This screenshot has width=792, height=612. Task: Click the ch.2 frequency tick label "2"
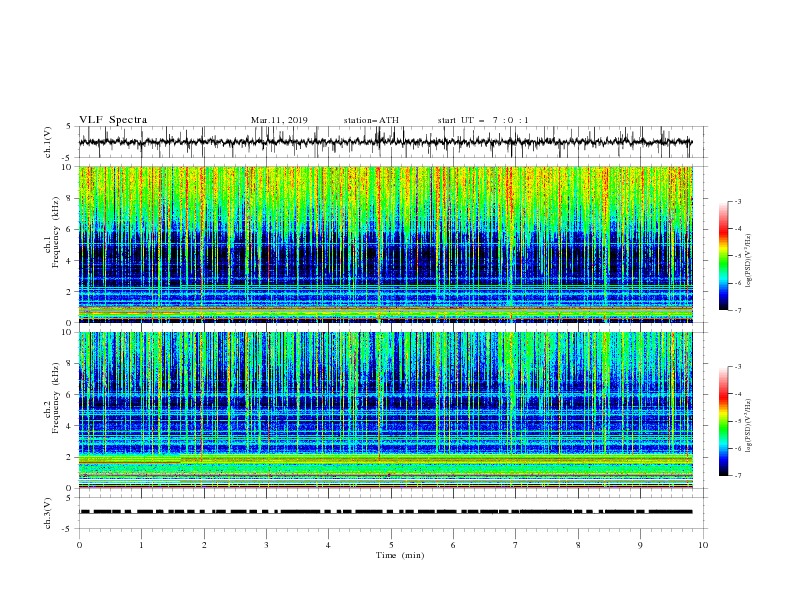coord(70,457)
